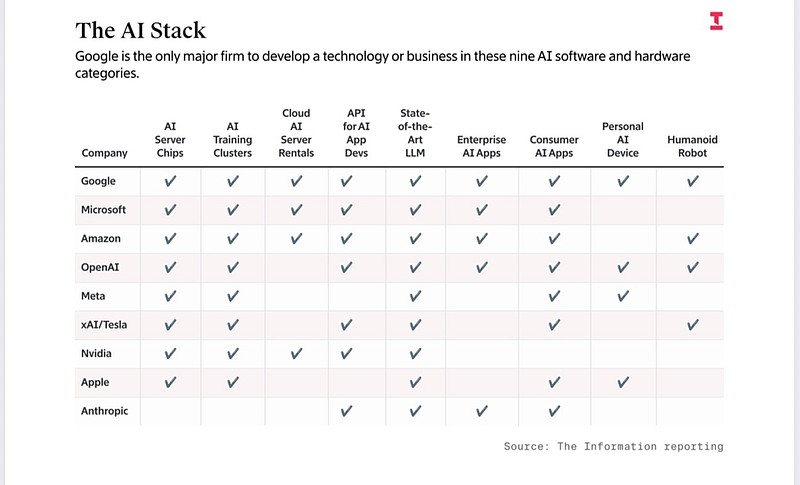Click OpenAI's Personal AI Device checkmark
The image size is (800, 485).
[623, 268]
